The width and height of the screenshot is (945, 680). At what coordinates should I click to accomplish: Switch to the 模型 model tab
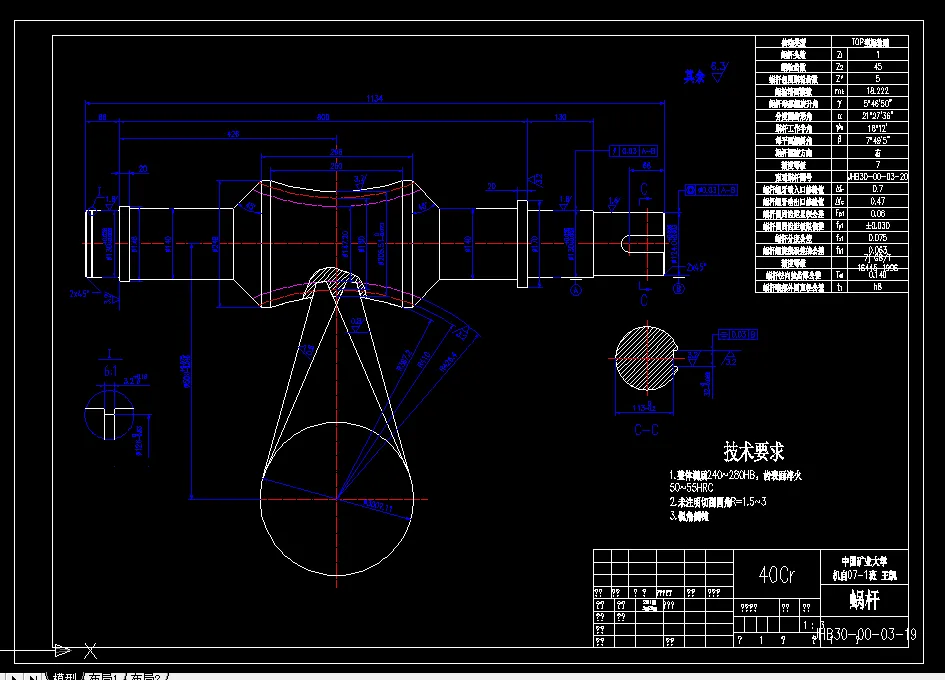tap(66, 676)
